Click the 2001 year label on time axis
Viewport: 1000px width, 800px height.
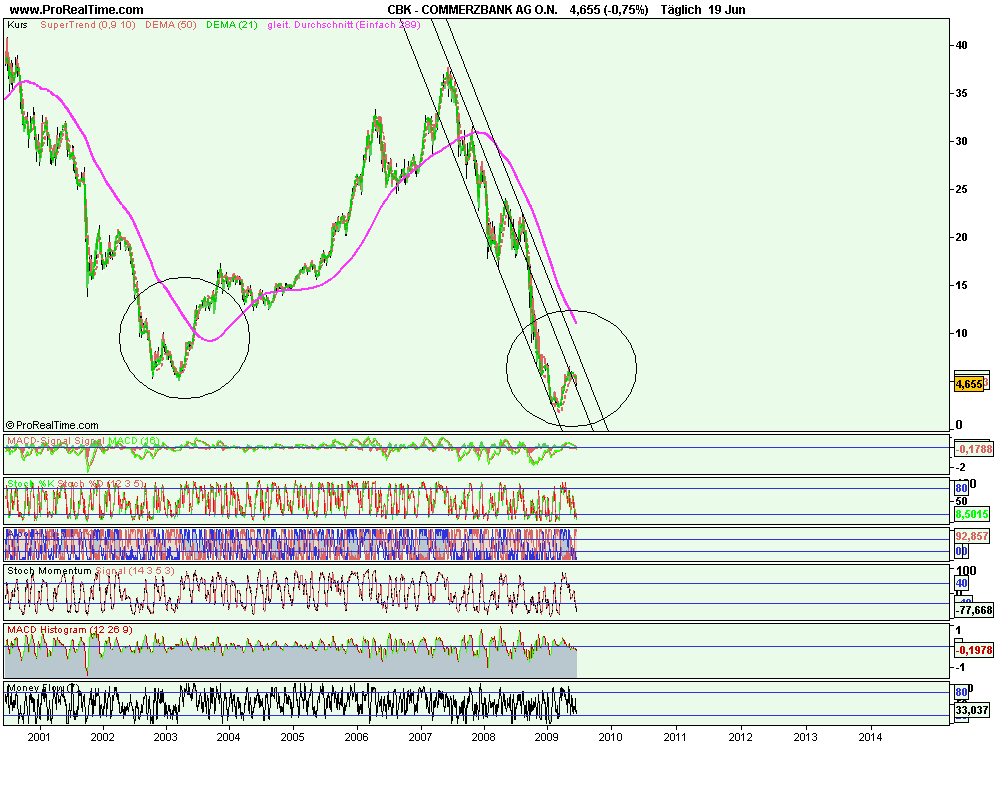click(x=39, y=737)
